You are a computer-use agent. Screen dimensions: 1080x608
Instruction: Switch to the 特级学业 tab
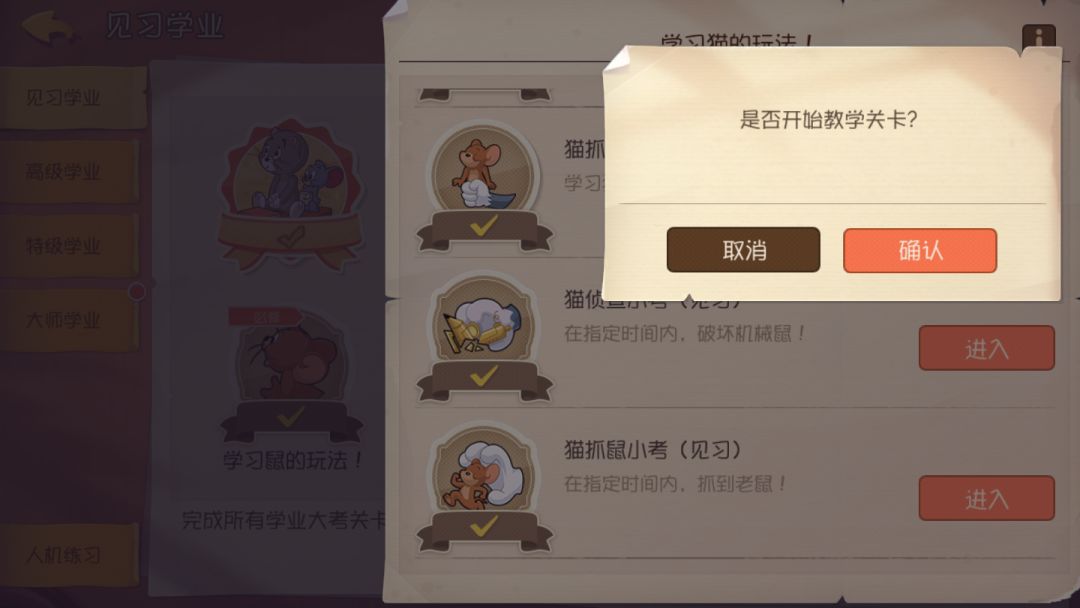69,246
